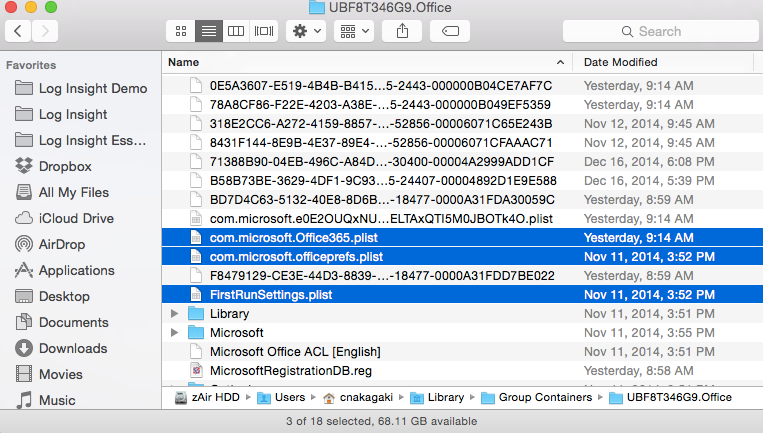763x433 pixels.
Task: Open Downloads from the sidebar
Action: coord(61,348)
